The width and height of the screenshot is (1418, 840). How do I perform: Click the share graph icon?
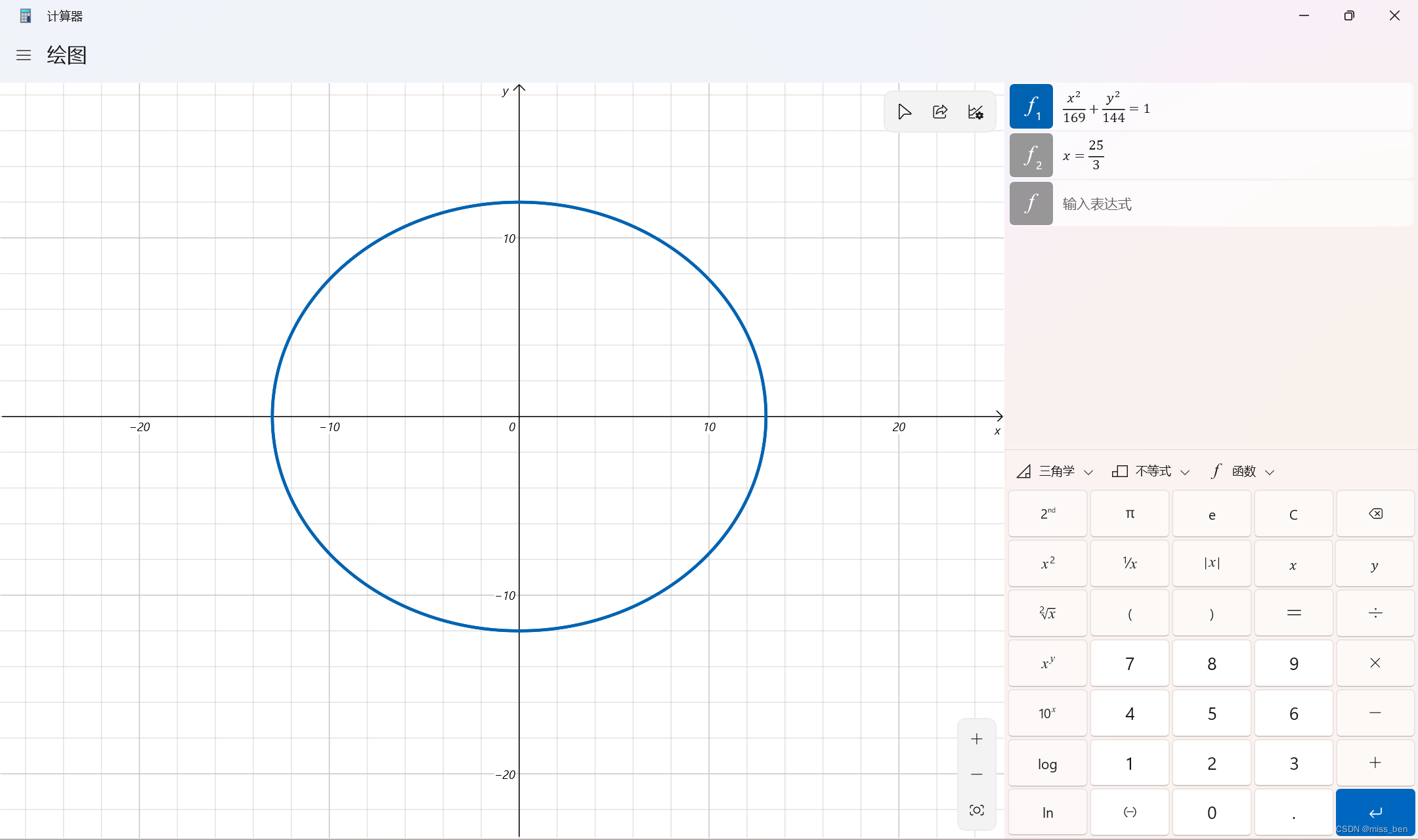click(940, 112)
